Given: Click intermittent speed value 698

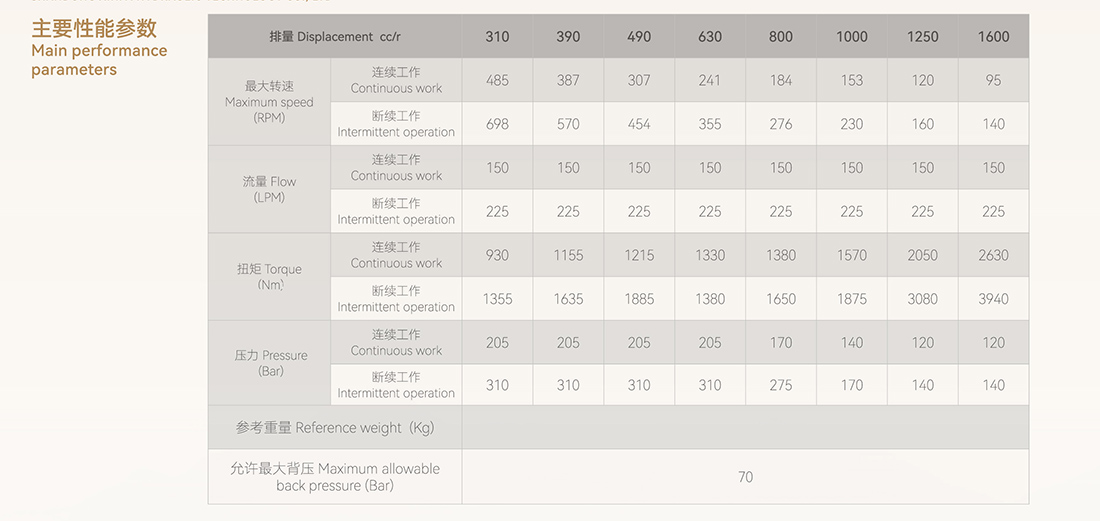Looking at the screenshot, I should pyautogui.click(x=497, y=124).
